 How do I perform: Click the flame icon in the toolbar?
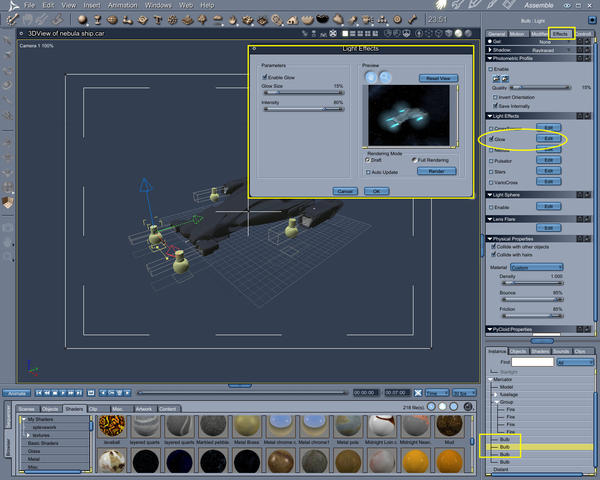(232, 20)
